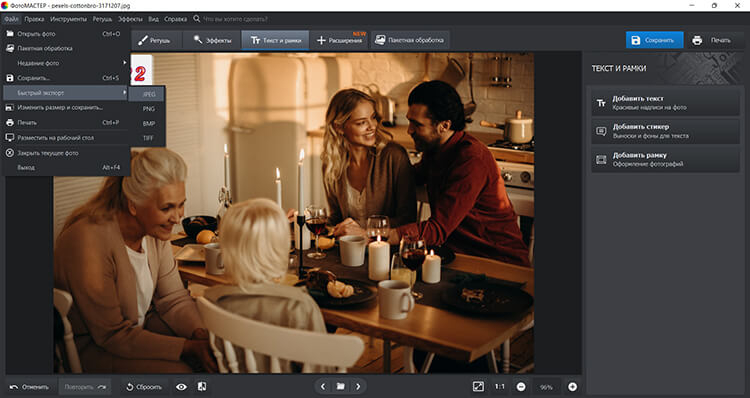750x398 pixels.
Task: Click the search field 'Что вы хотите сделать?'
Action: [235, 19]
